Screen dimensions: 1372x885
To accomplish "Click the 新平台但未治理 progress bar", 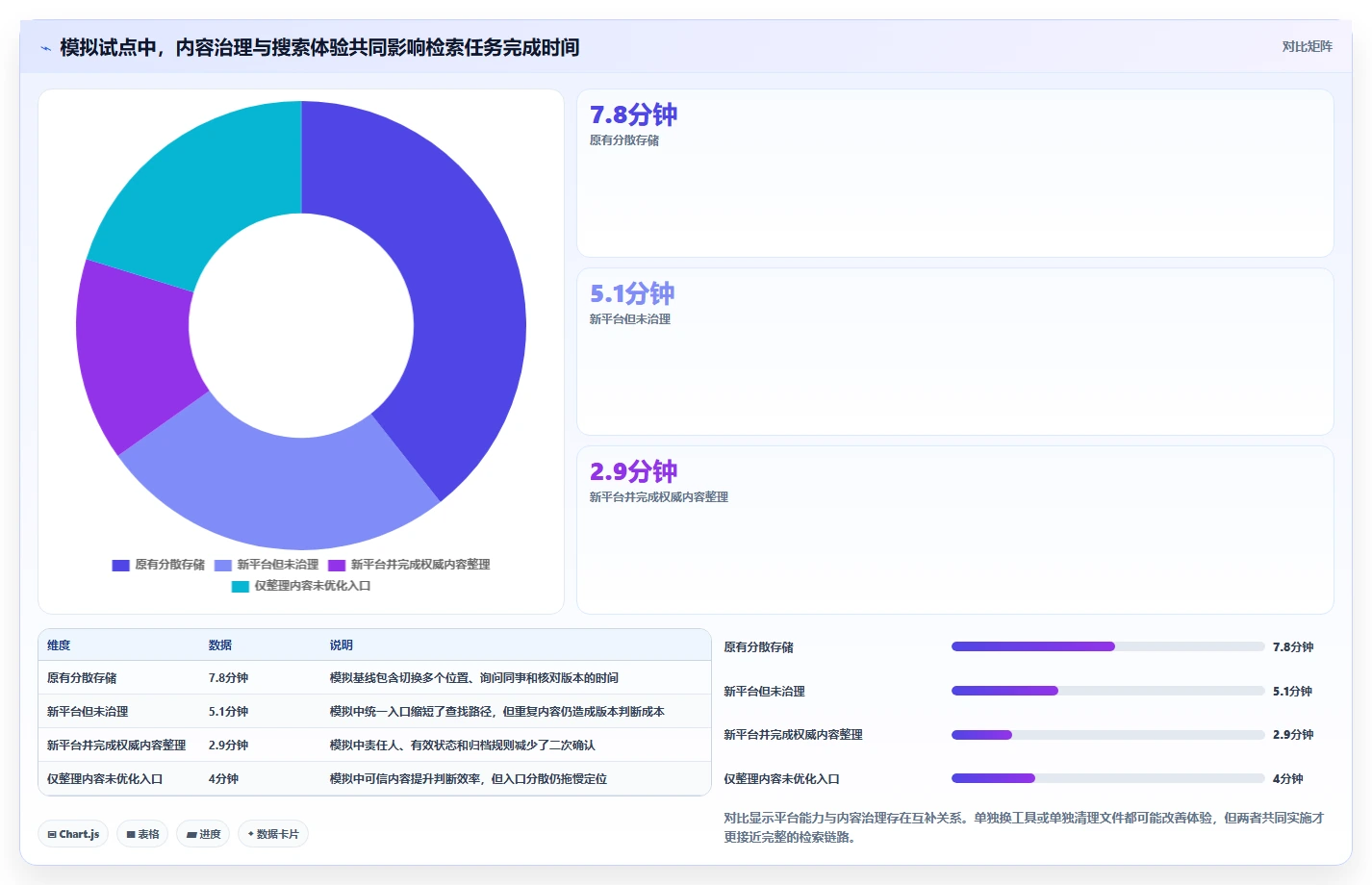I will [1108, 691].
